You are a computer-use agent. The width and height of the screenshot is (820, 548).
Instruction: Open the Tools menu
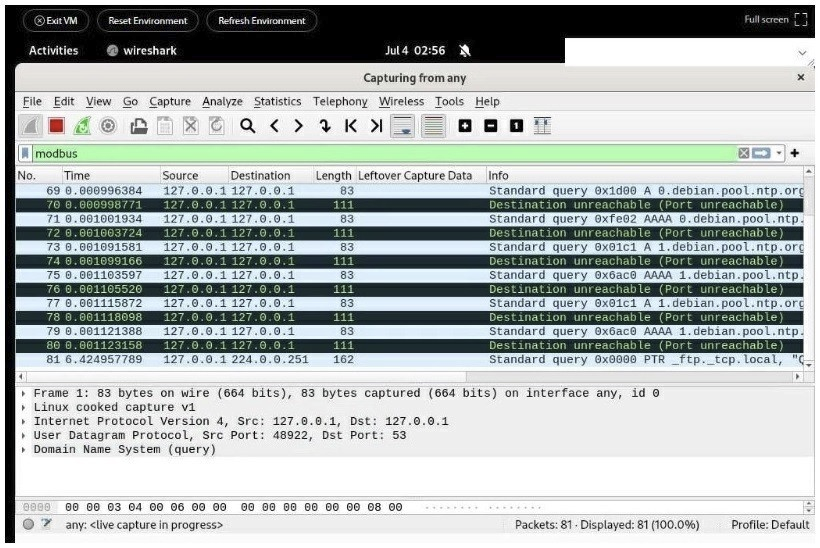449,101
